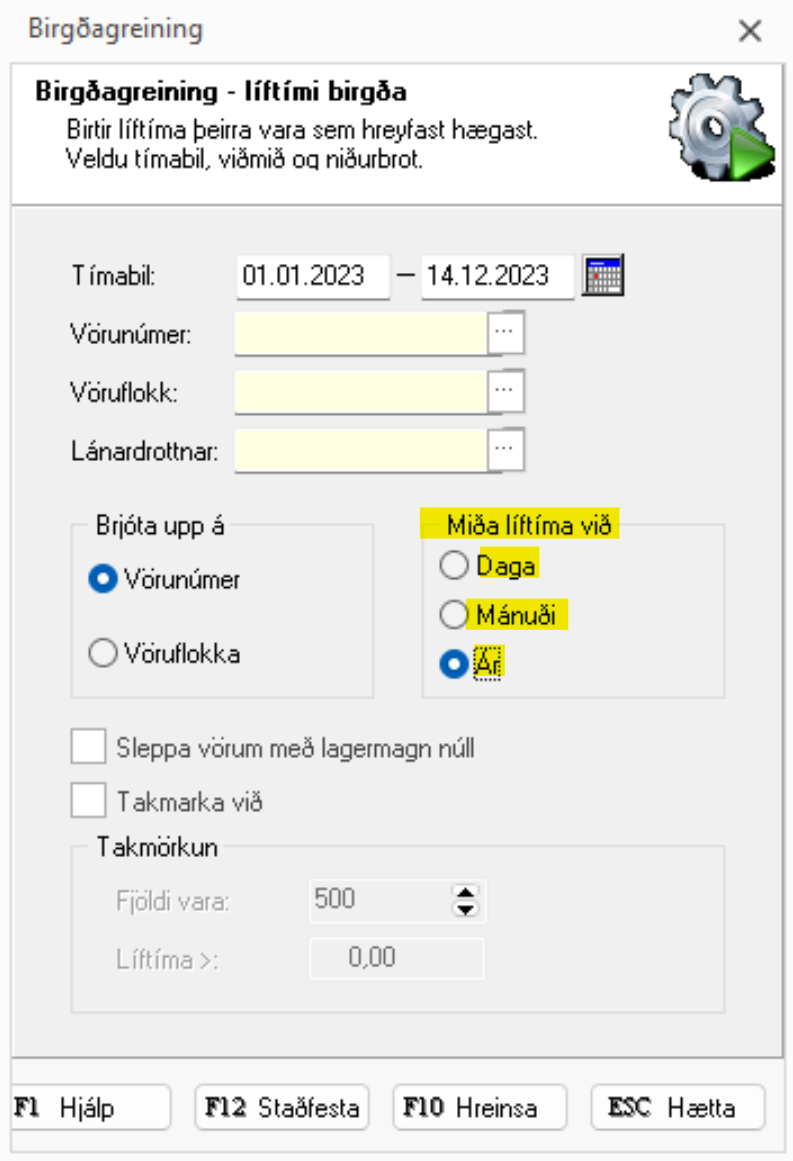793x1161 pixels.
Task: Open the Lánardrottnar lookup browse button
Action: point(508,450)
